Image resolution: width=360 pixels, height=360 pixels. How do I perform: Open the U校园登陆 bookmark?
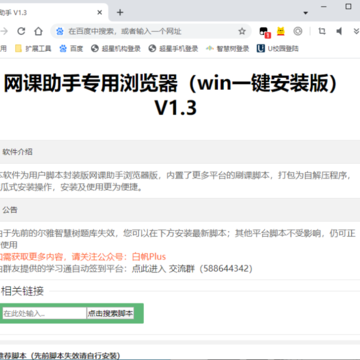[x=277, y=49]
